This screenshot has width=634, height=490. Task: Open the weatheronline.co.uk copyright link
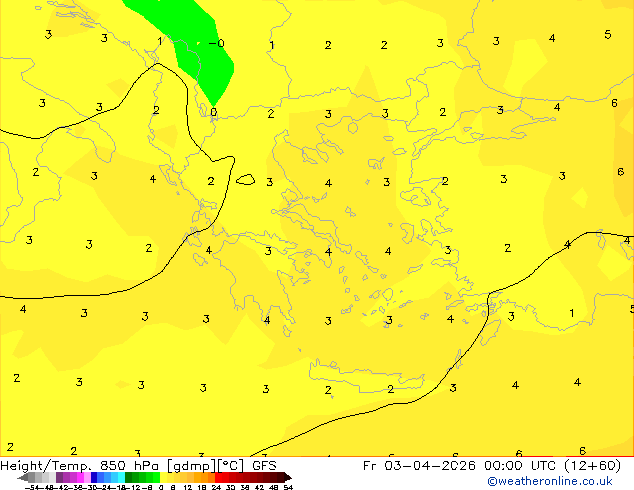click(x=550, y=481)
